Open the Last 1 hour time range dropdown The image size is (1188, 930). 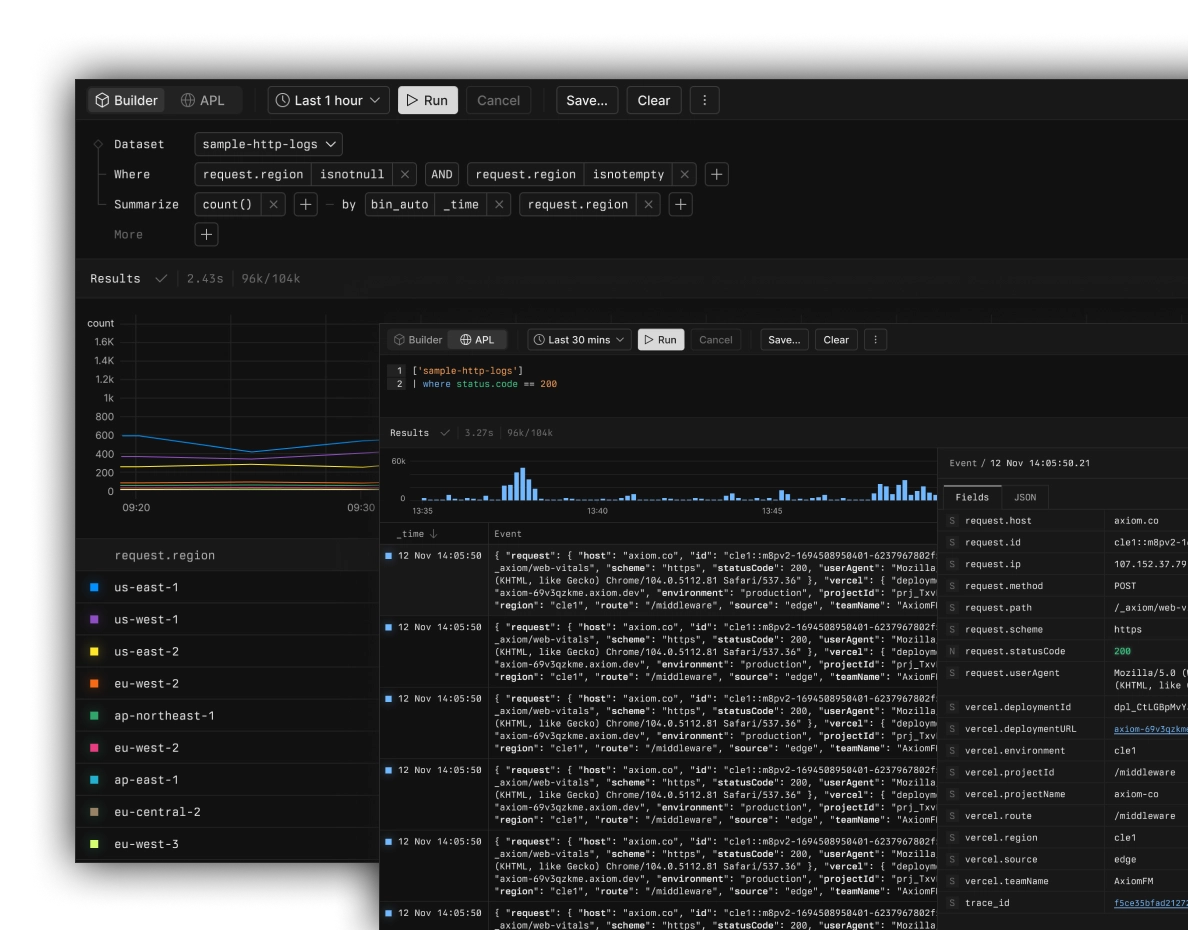pos(327,100)
